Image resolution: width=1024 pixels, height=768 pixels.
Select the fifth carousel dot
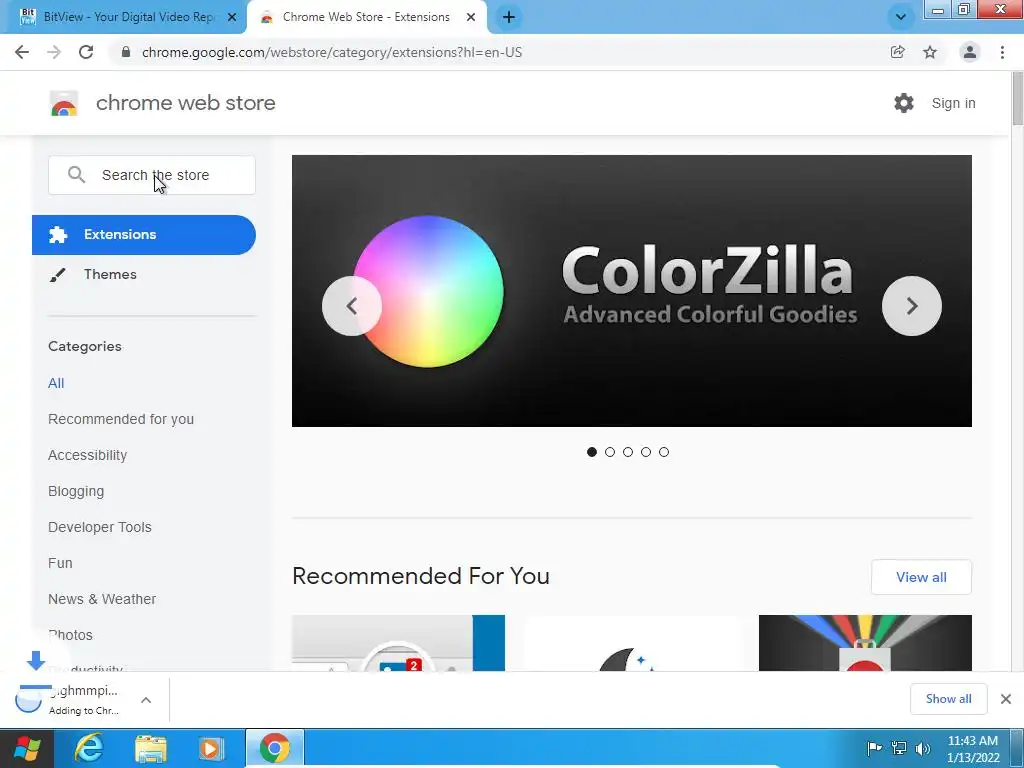click(x=664, y=452)
